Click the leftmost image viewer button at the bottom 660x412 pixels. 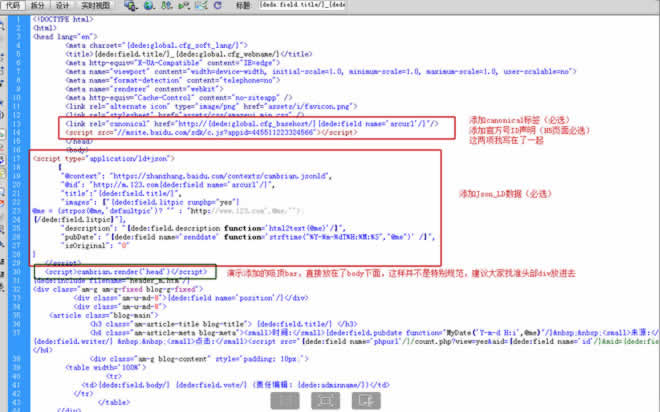pyautogui.click(x=285, y=399)
